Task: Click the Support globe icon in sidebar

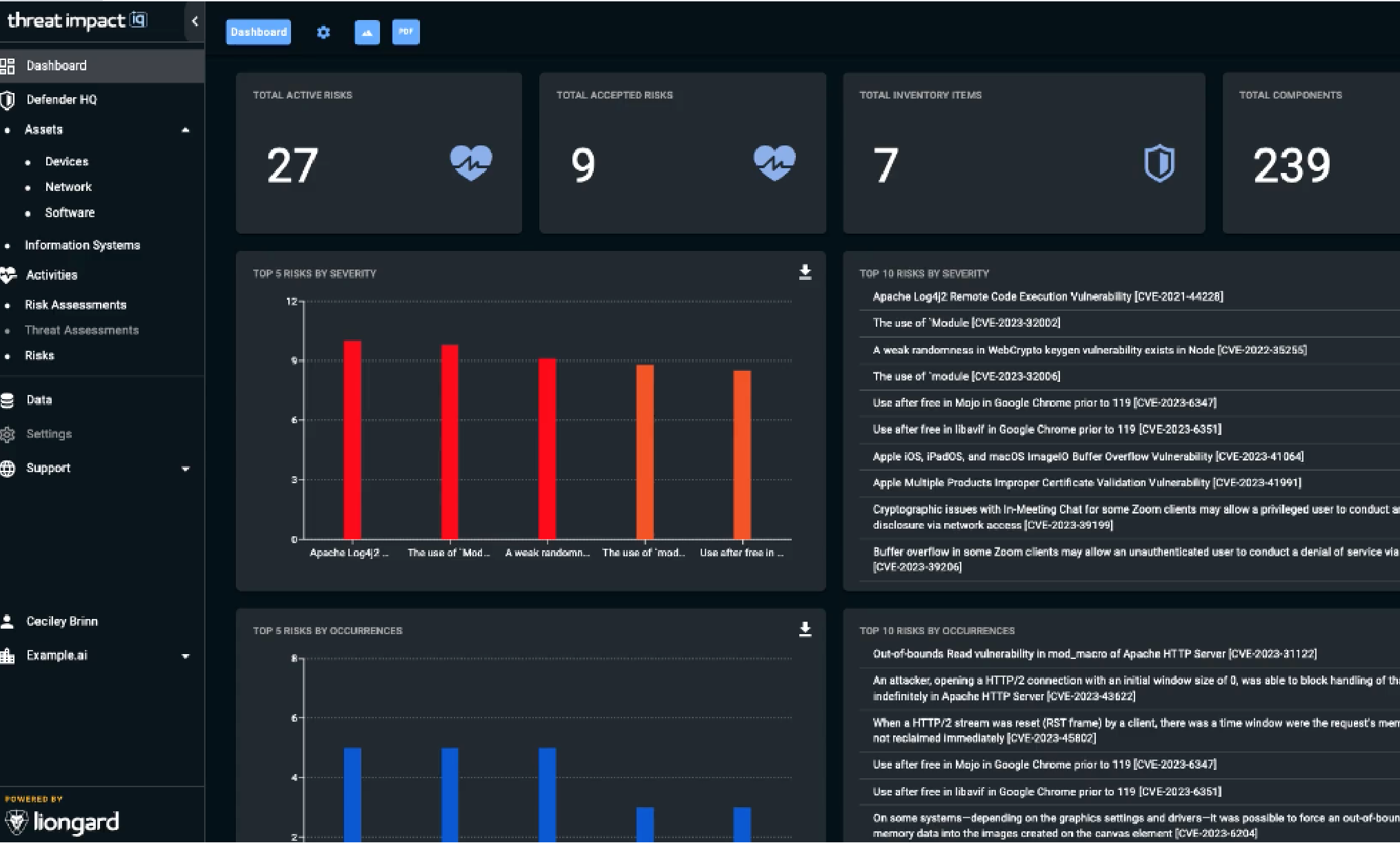Action: tap(8, 469)
